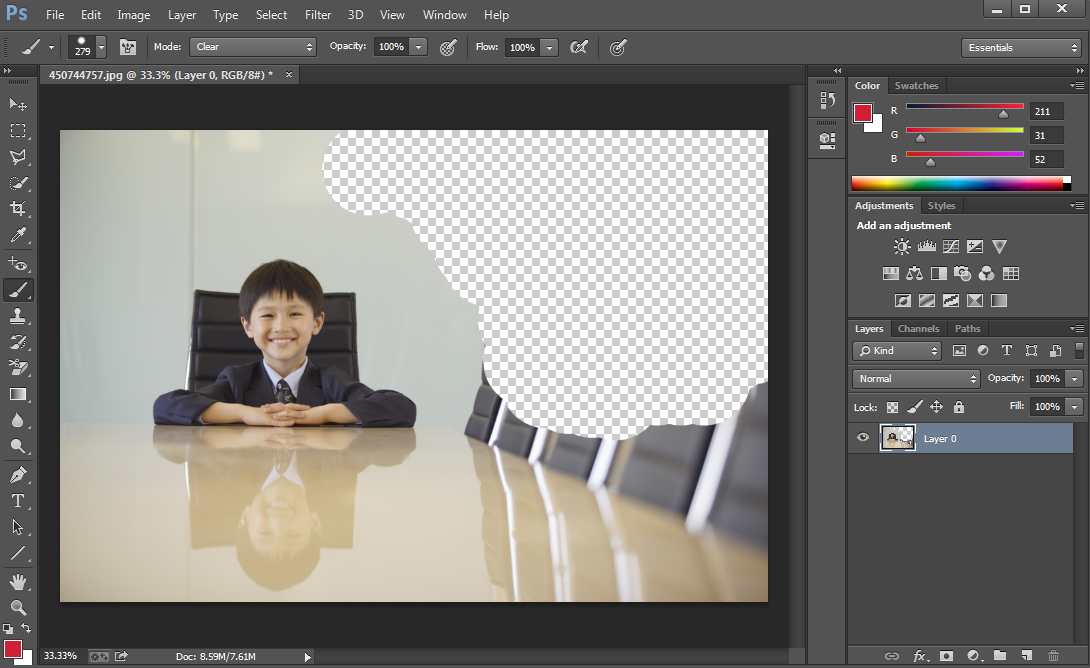Expand the layer blend mode Normal dropdown
This screenshot has width=1090, height=668.
916,379
